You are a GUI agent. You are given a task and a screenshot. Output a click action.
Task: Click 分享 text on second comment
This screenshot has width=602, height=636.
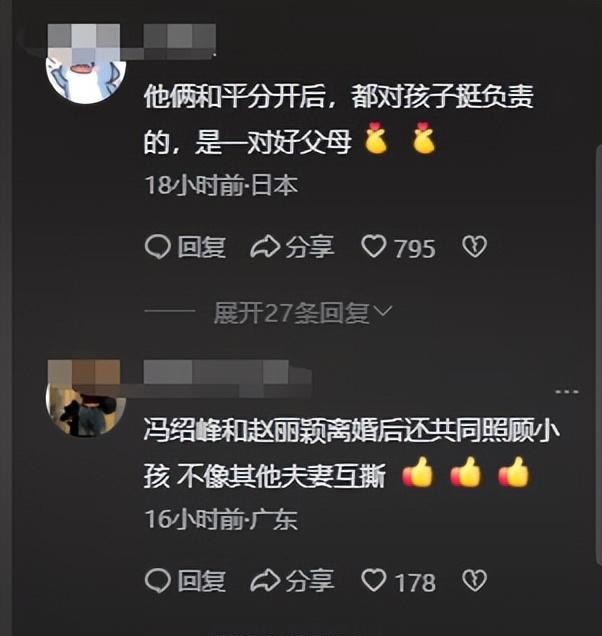click(x=310, y=581)
